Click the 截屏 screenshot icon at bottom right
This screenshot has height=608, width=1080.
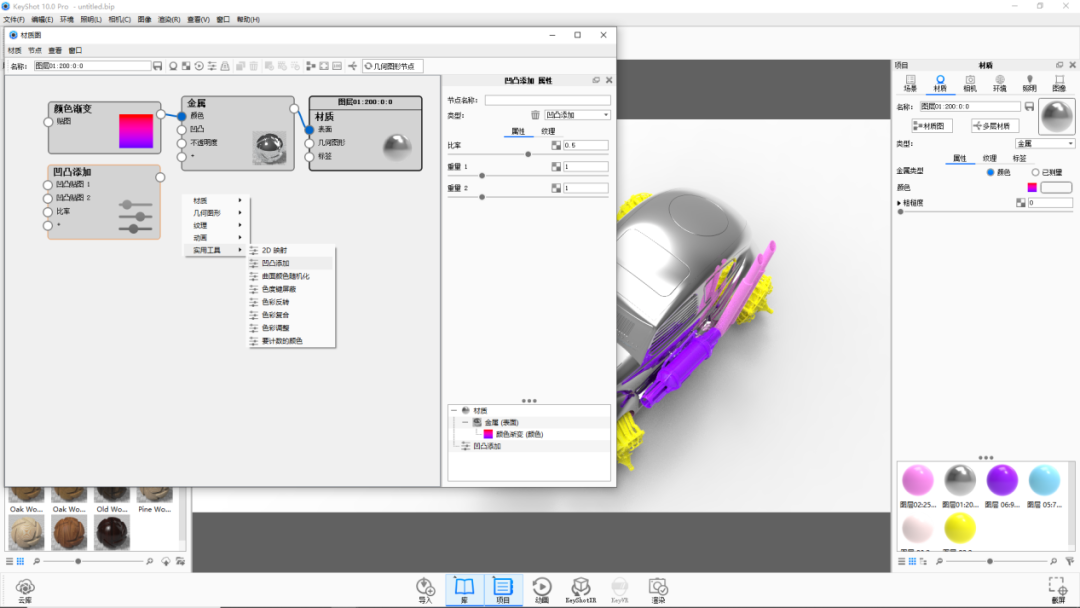click(1058, 591)
